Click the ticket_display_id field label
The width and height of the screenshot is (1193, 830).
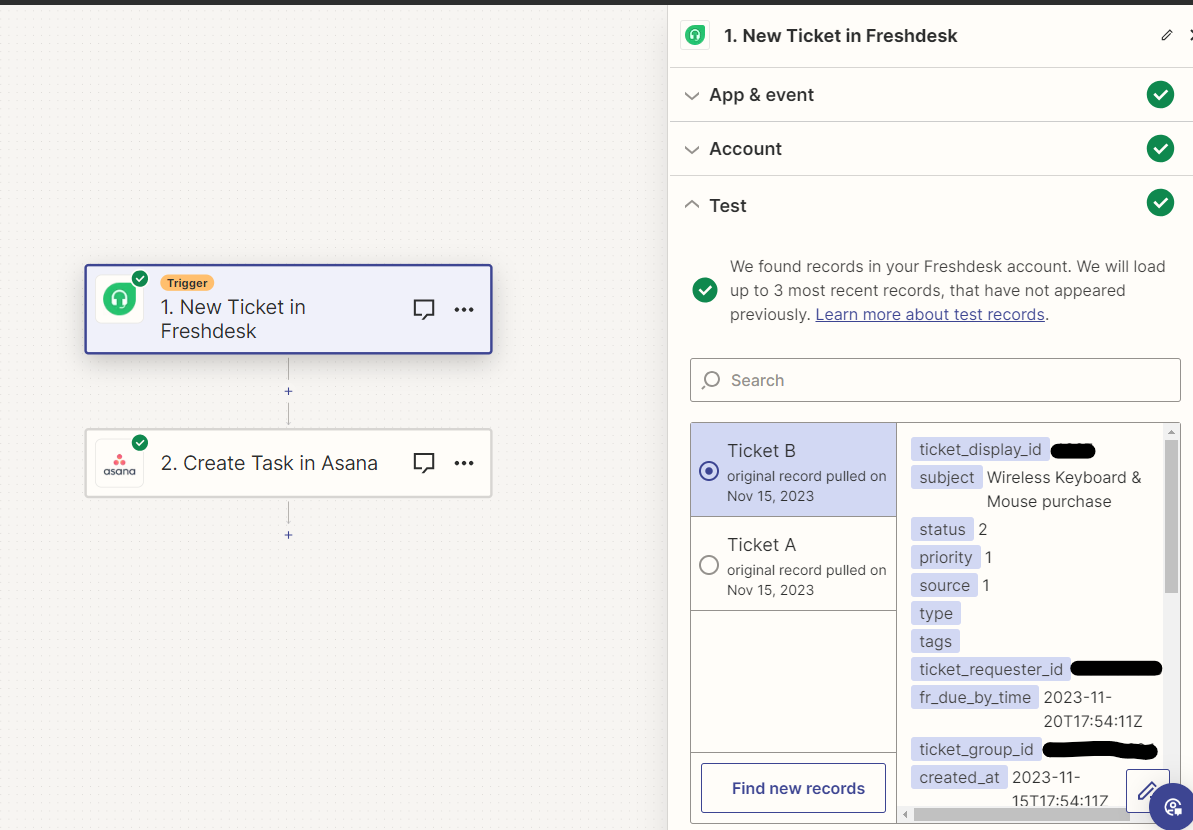point(980,450)
